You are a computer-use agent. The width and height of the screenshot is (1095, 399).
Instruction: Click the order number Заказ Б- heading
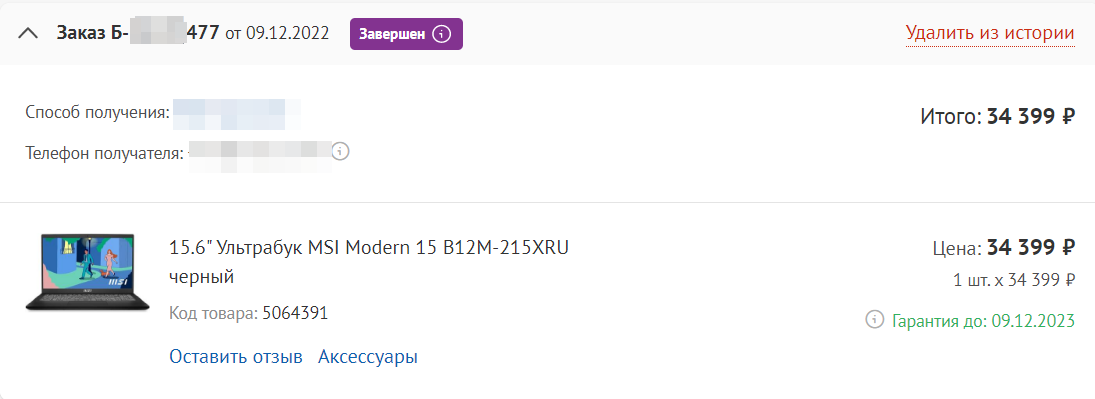point(138,33)
